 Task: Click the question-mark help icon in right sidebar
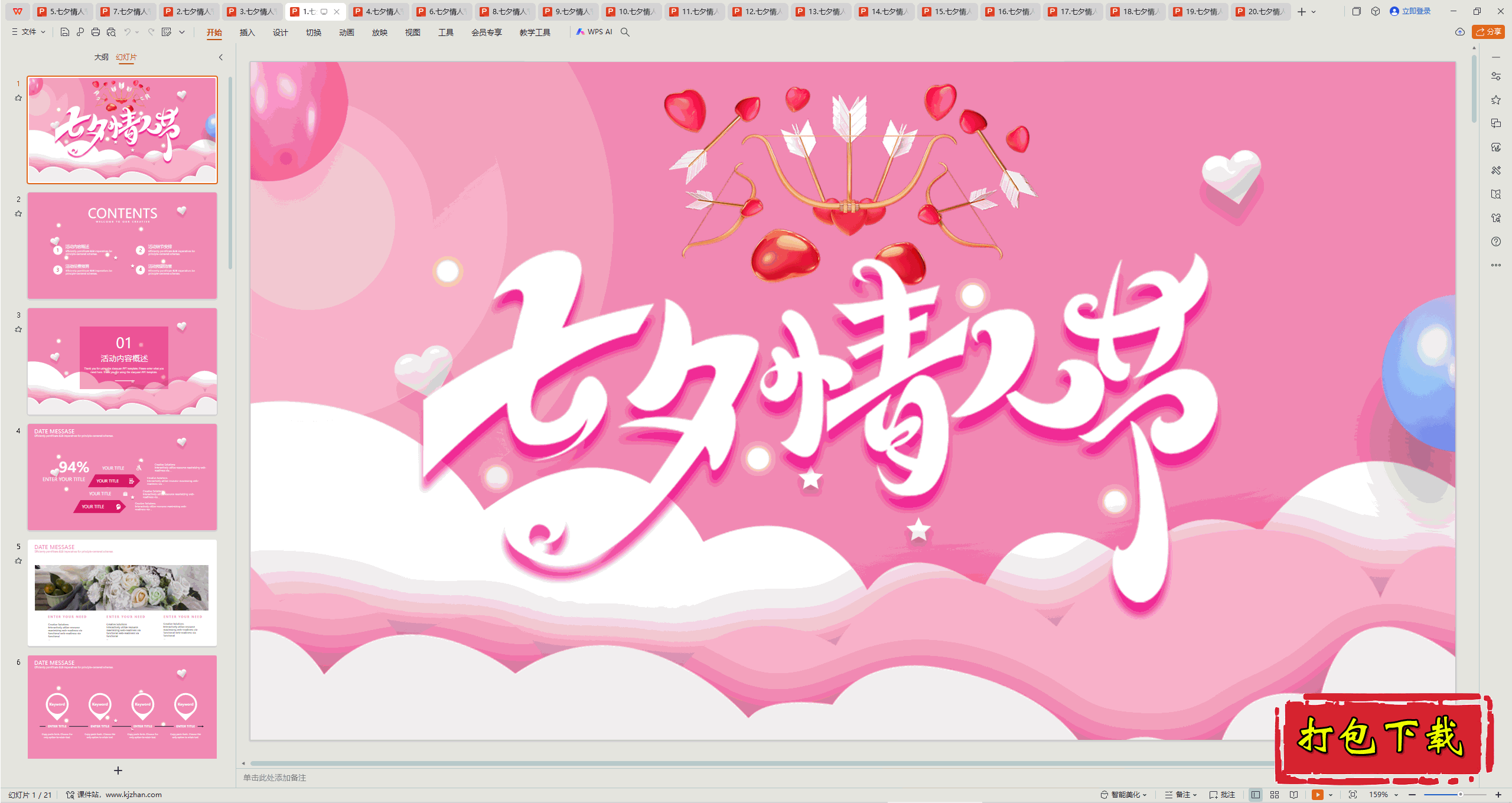click(x=1496, y=241)
